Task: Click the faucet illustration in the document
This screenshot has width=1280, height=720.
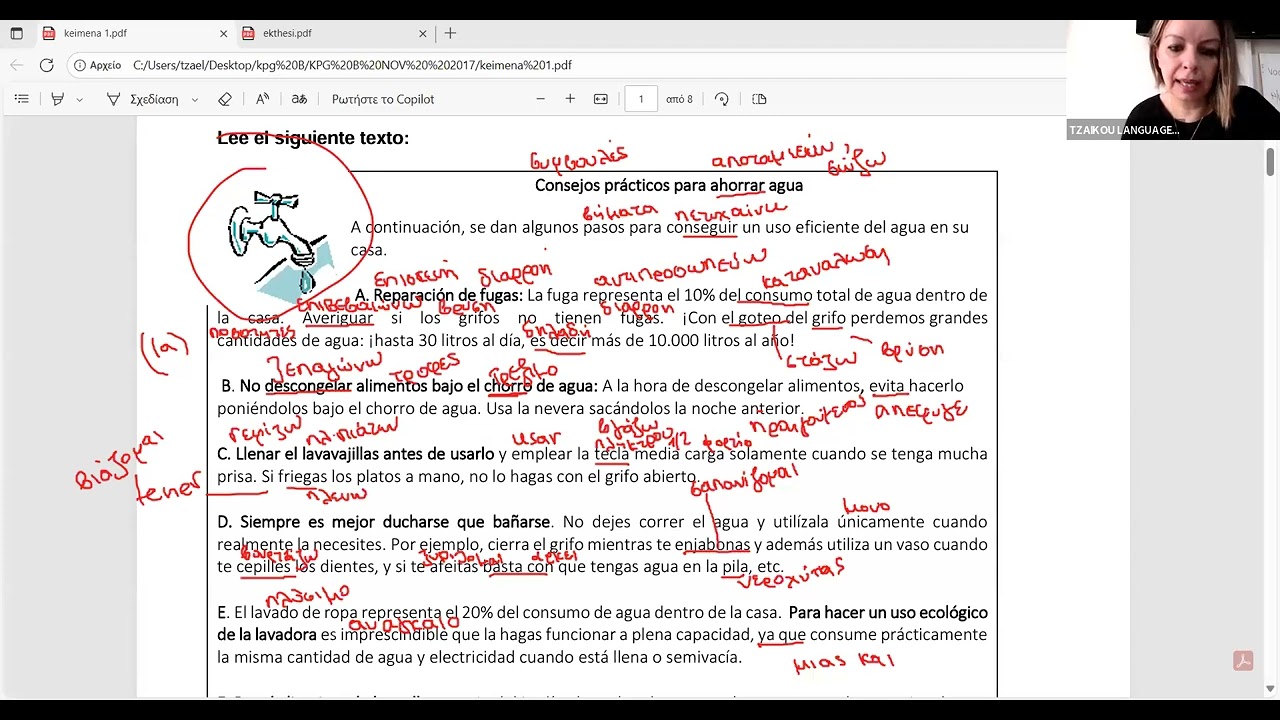Action: click(x=281, y=246)
